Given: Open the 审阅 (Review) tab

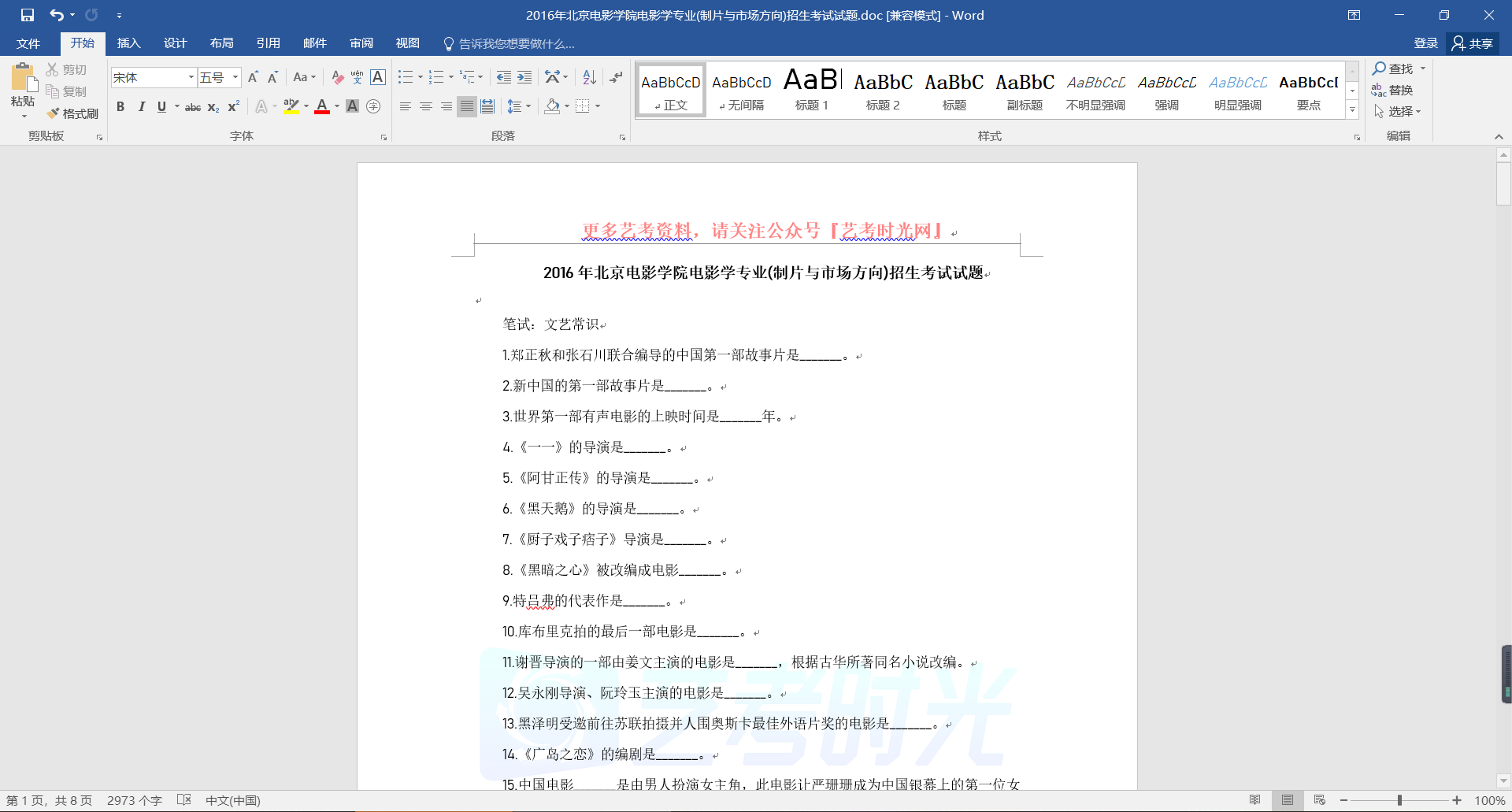Looking at the screenshot, I should click(x=361, y=43).
